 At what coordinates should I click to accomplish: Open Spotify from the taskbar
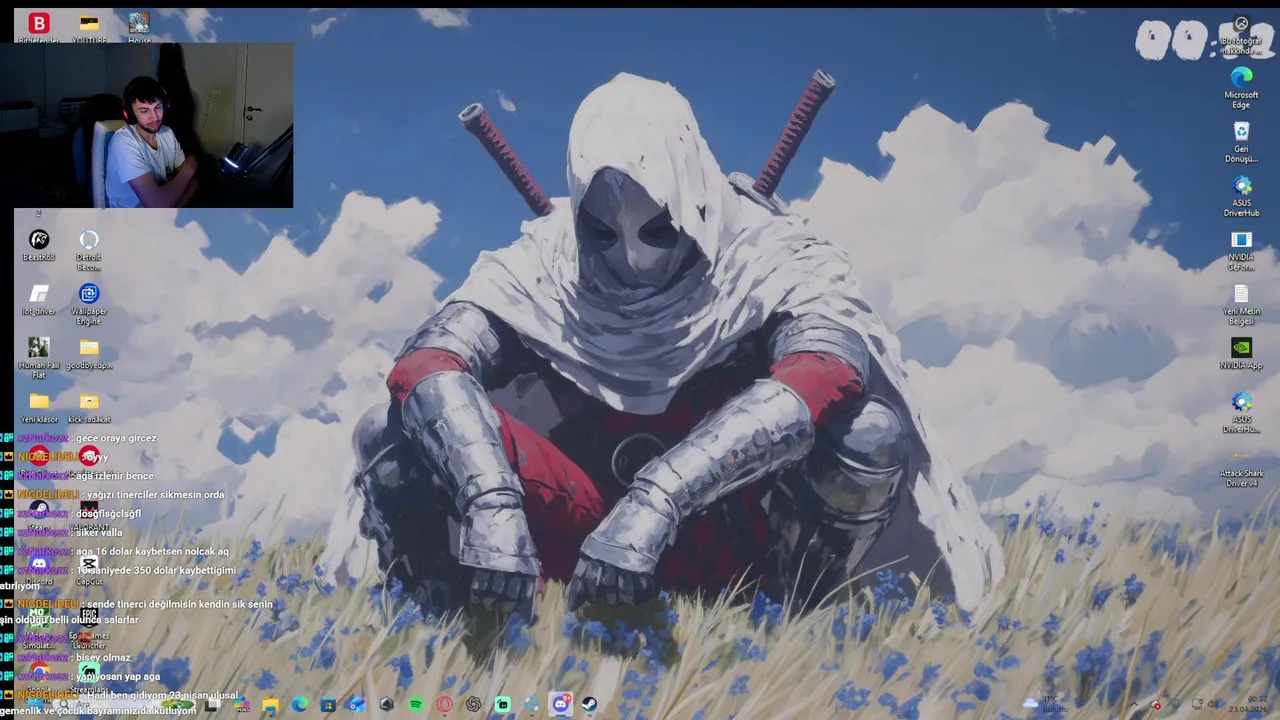tap(415, 705)
